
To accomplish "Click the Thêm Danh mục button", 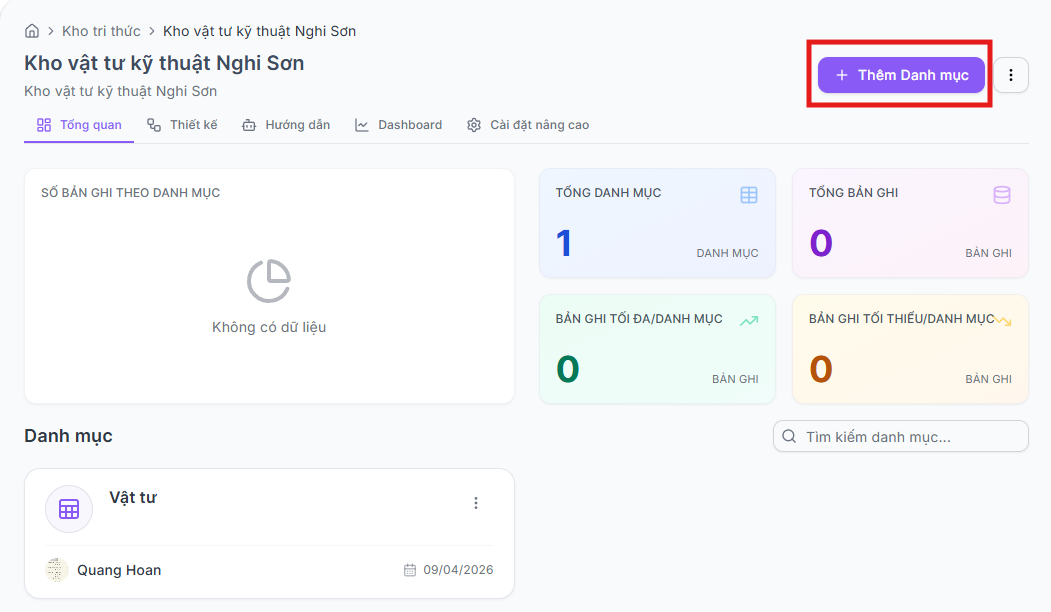I will tap(901, 75).
